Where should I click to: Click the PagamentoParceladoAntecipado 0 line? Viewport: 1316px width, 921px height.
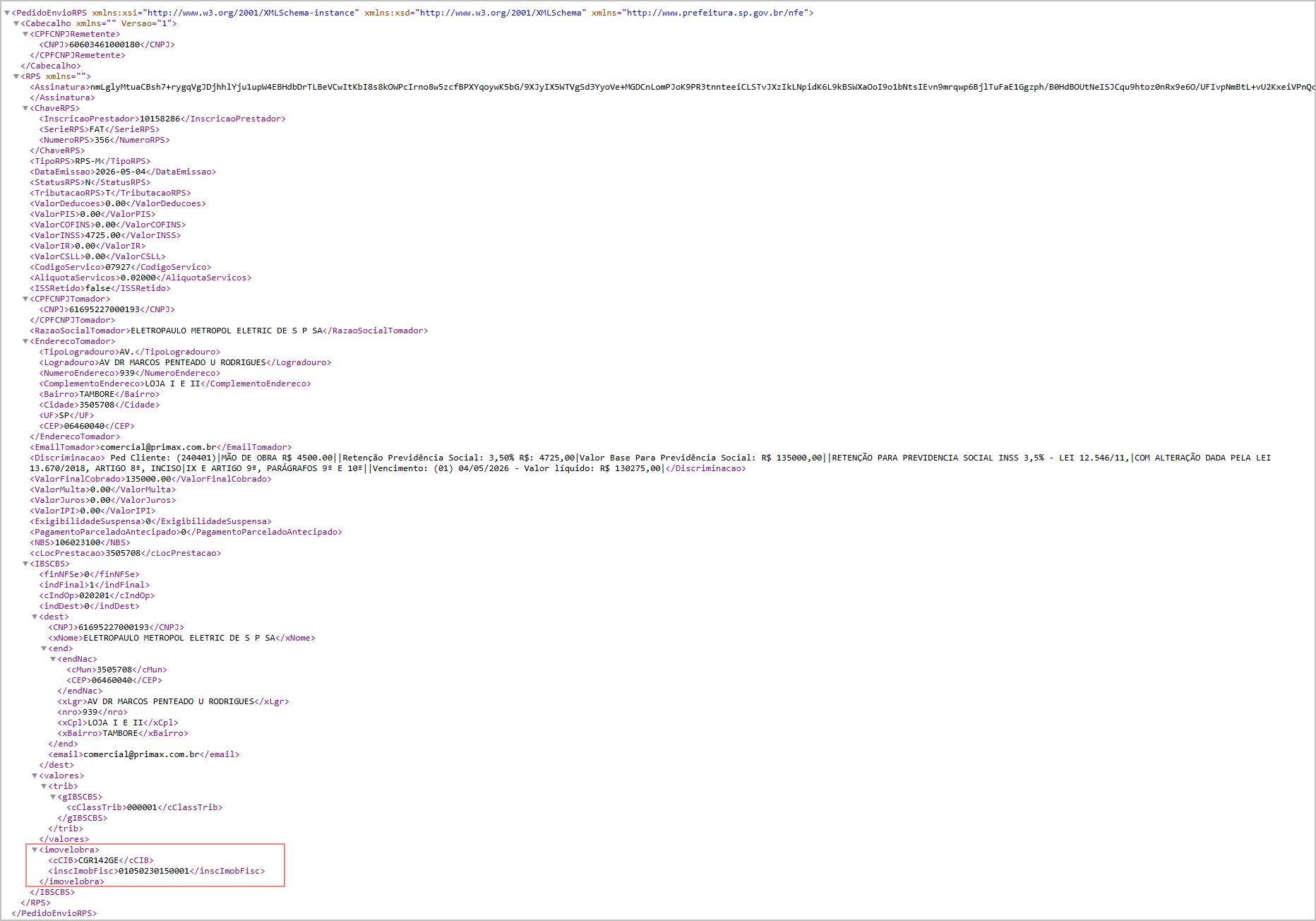(x=186, y=532)
